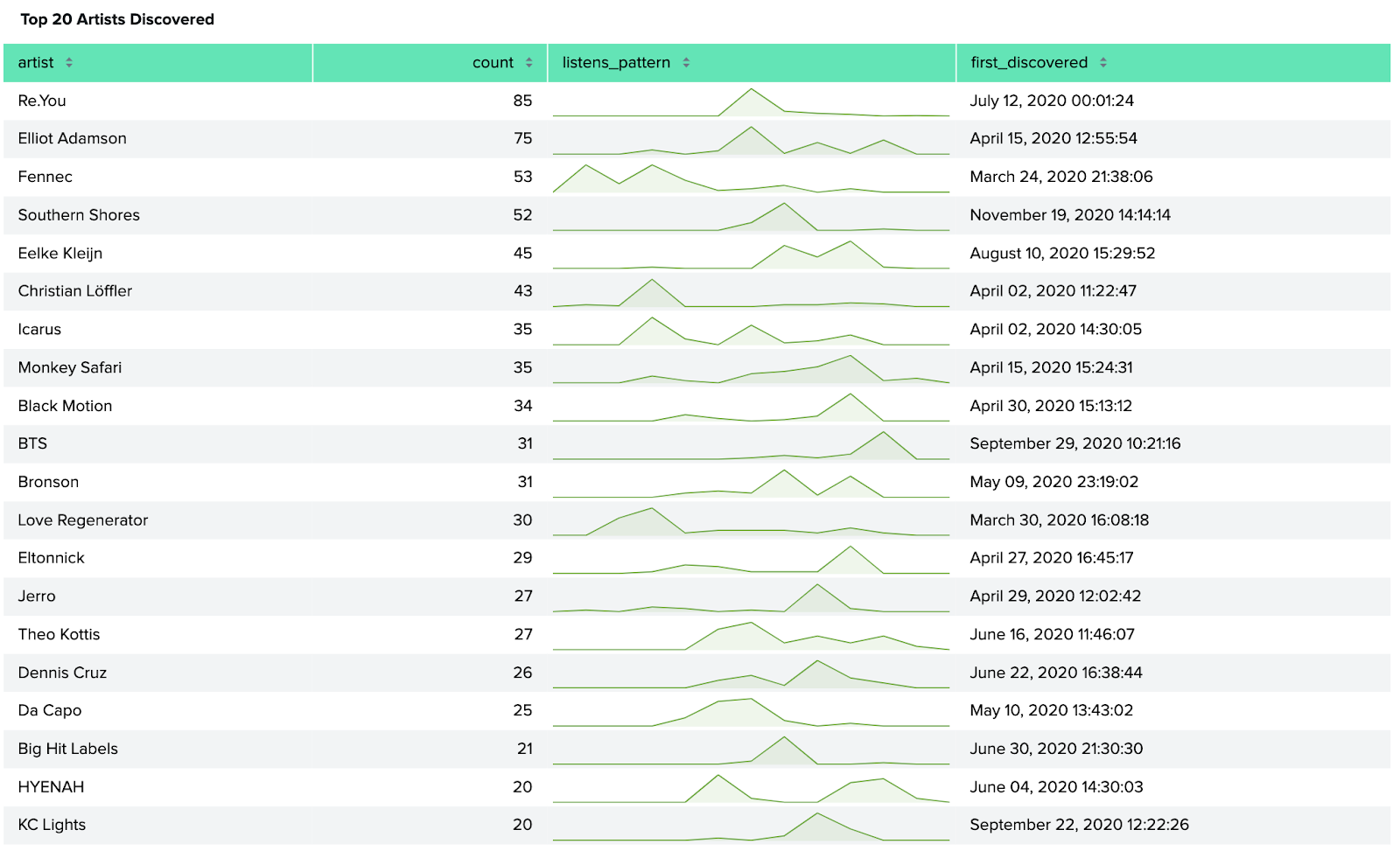
Task: Click sort icon next to first_discovered
Action: coord(1103,63)
